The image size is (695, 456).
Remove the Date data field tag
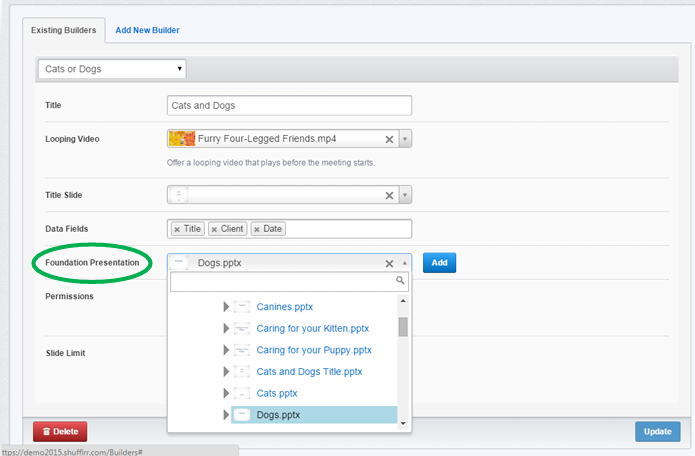click(257, 229)
